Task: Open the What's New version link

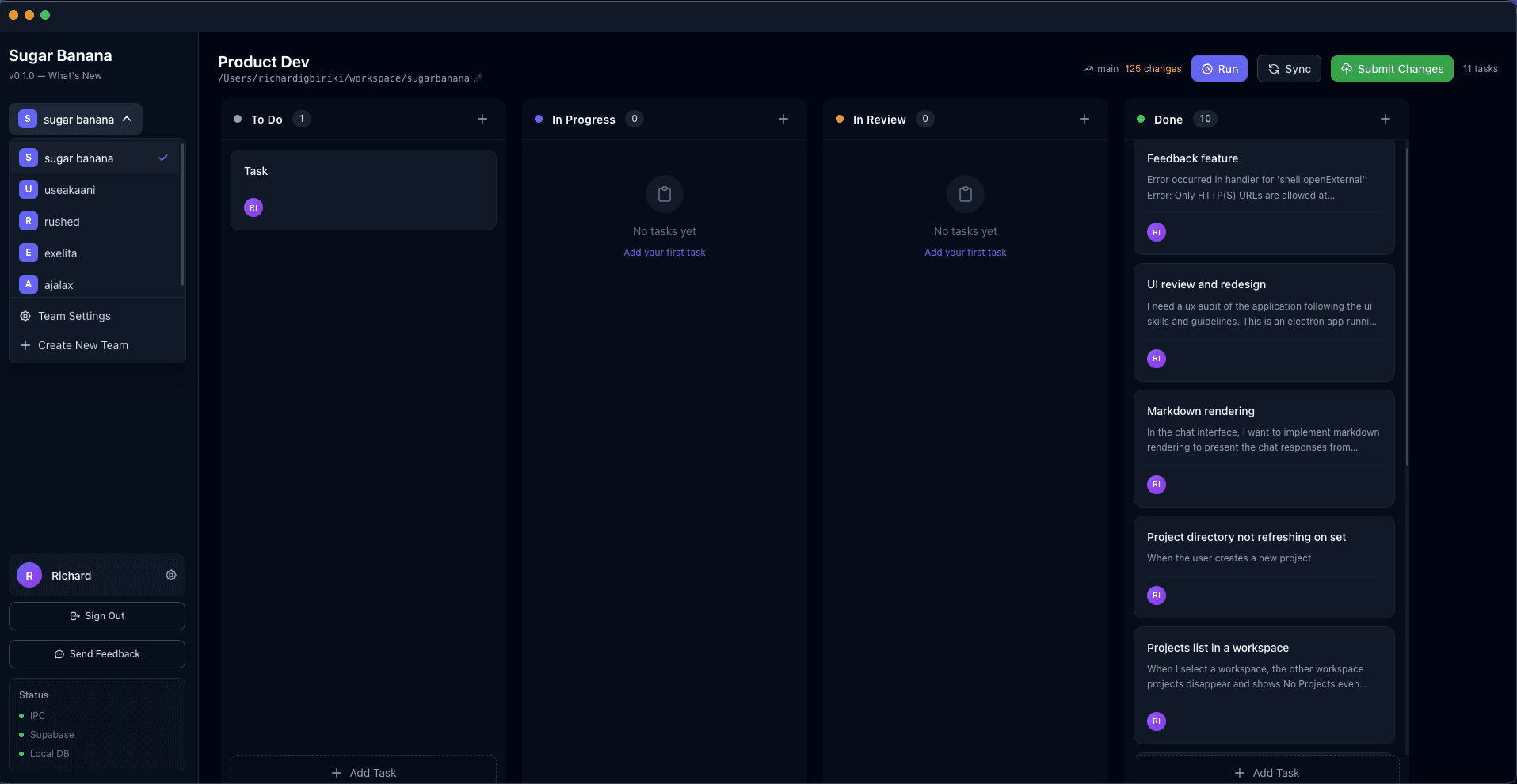Action: pos(75,76)
